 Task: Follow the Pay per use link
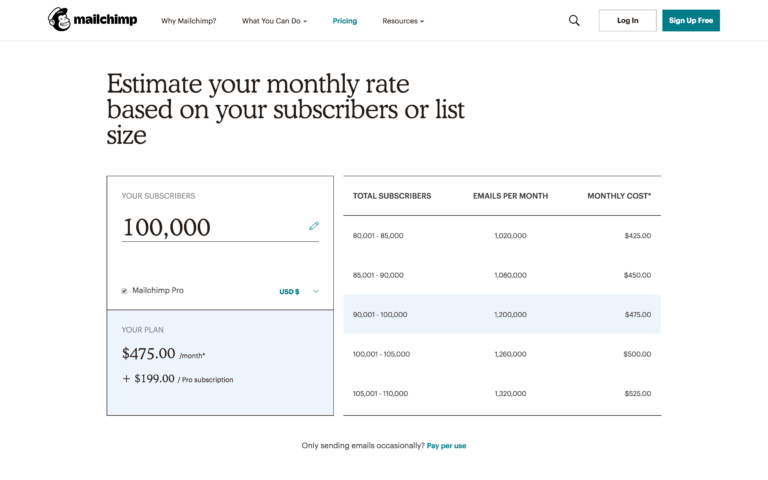tap(446, 446)
